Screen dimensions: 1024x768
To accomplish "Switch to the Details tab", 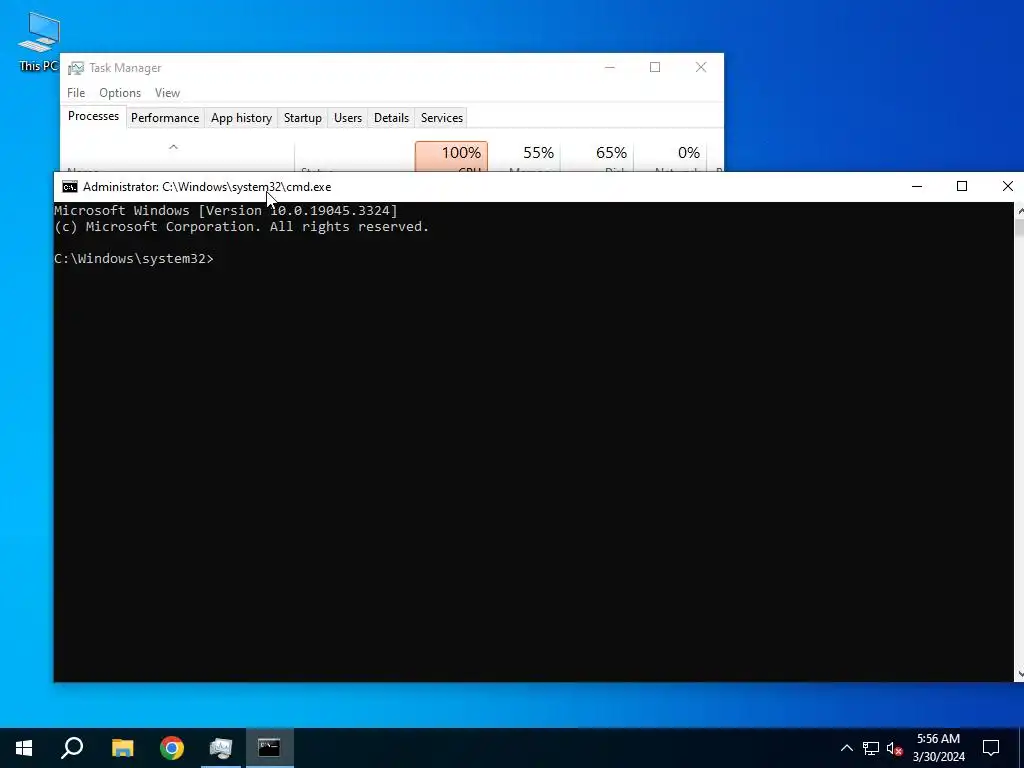I will point(391,118).
